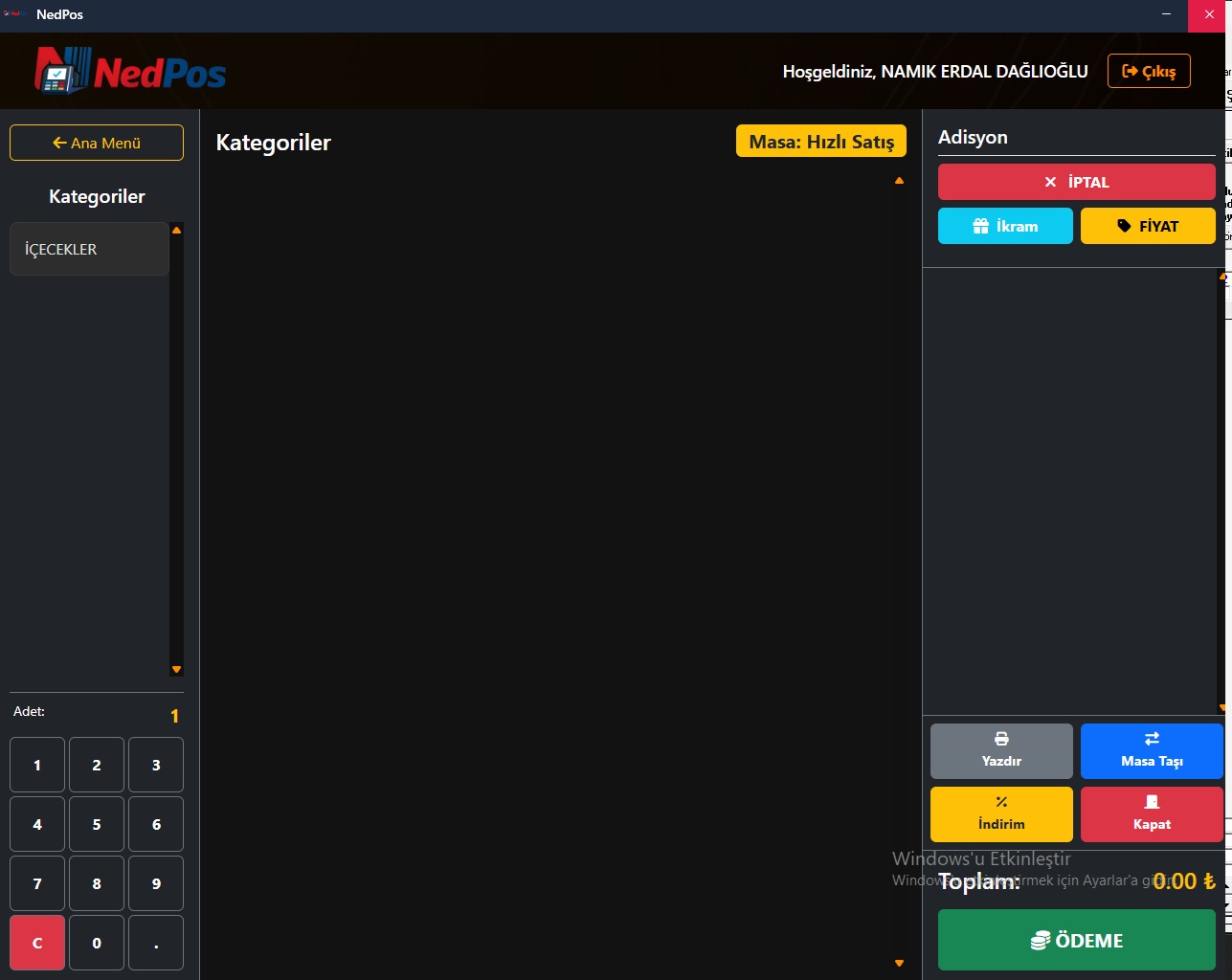This screenshot has height=980, width=1232.
Task: Tap keypad digit 1
Action: (37, 765)
